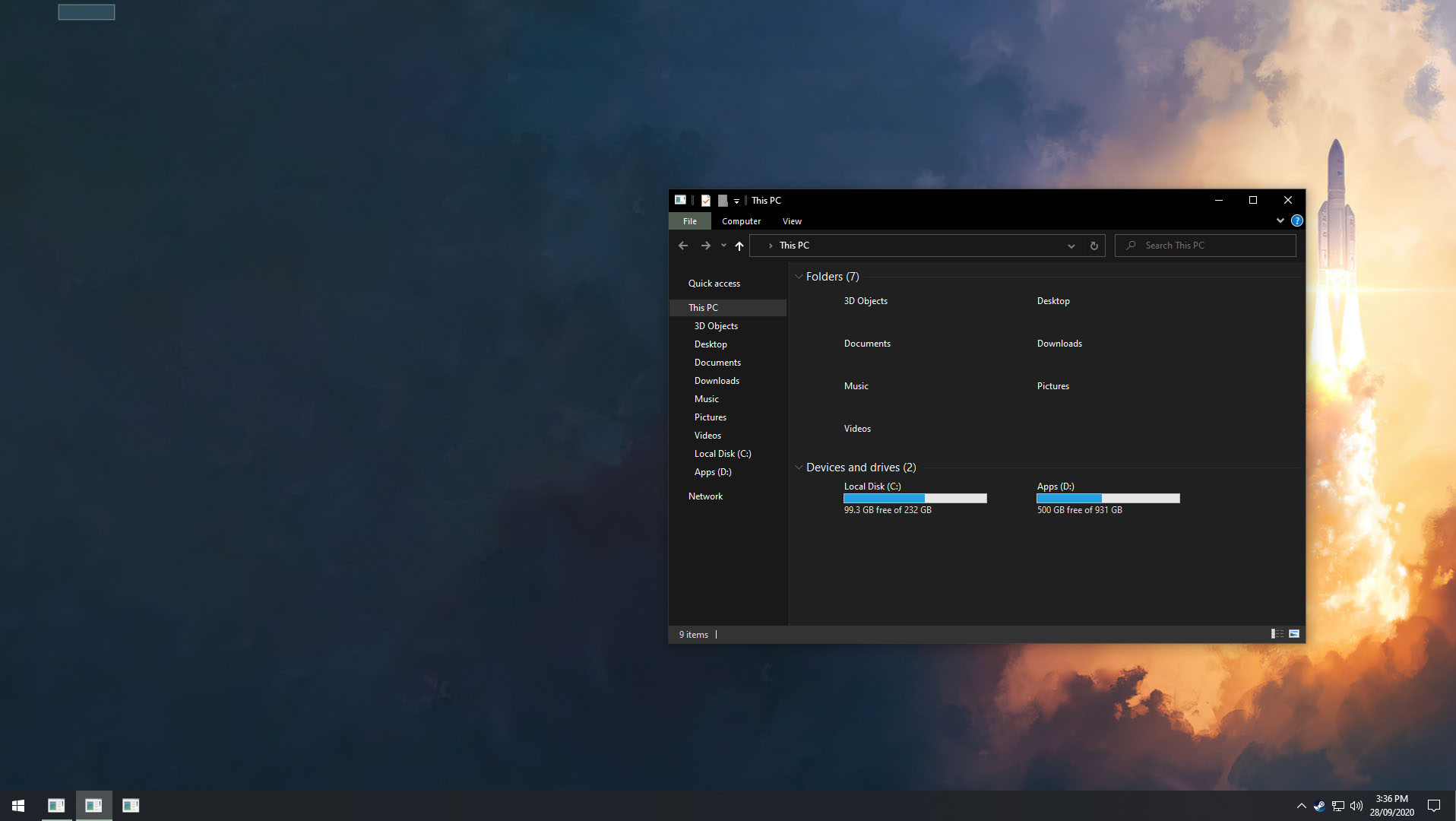Click the File Explorer system icon in title bar
Image resolution: width=1456 pixels, height=821 pixels.
(x=680, y=200)
